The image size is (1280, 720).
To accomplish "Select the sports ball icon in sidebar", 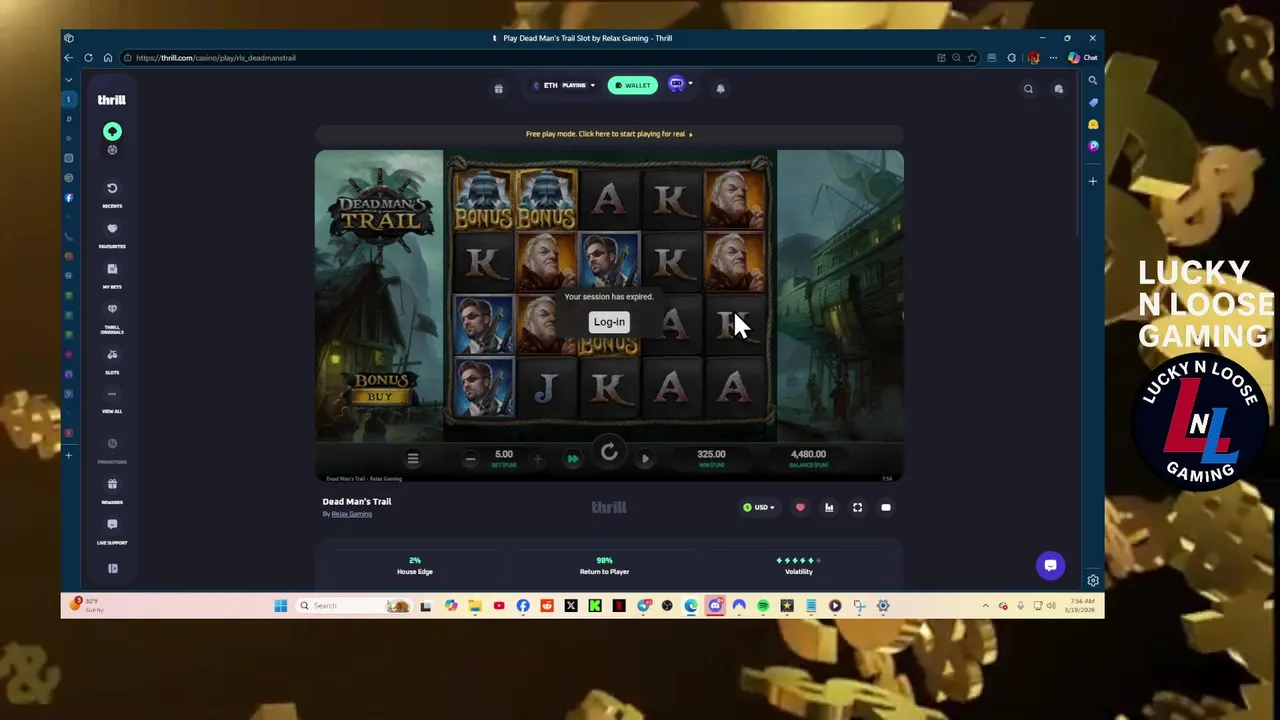I will pyautogui.click(x=112, y=150).
